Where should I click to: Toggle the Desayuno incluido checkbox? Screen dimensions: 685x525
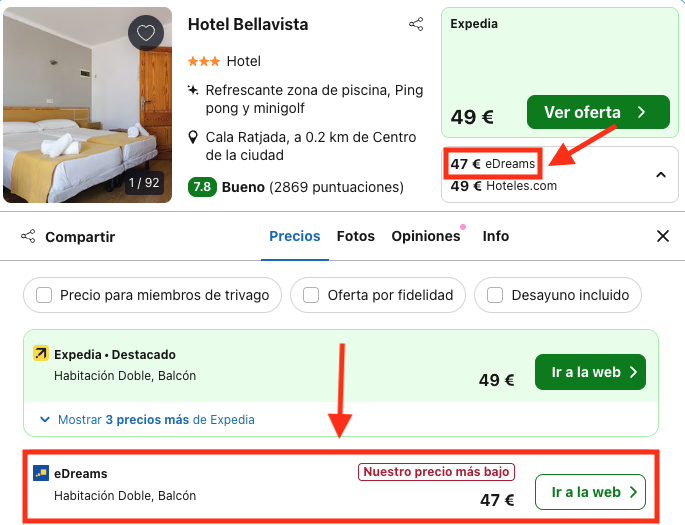pyautogui.click(x=495, y=295)
